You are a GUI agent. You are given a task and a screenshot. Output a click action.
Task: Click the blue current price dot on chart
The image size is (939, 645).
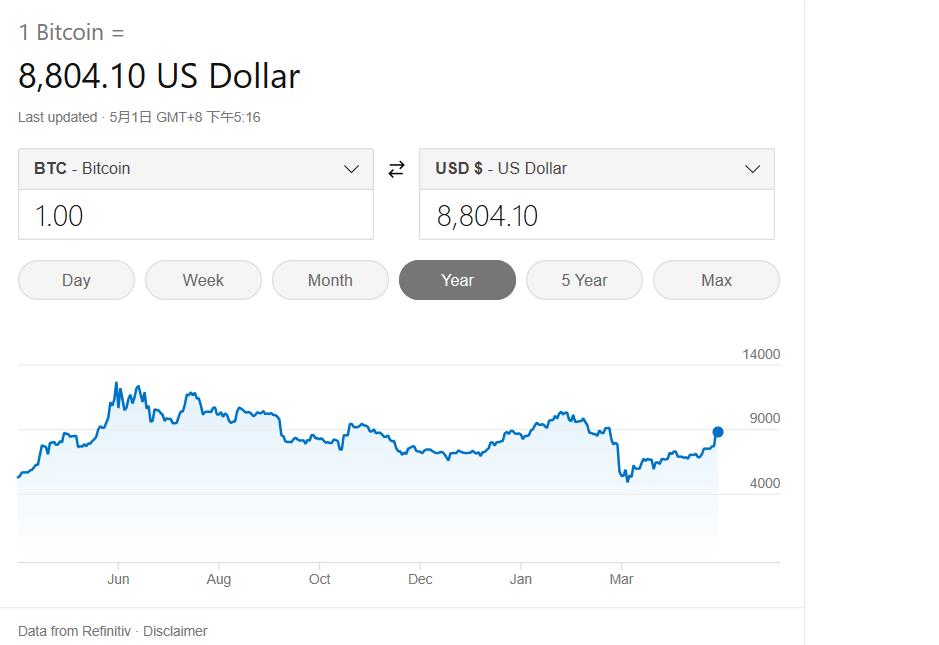point(718,432)
